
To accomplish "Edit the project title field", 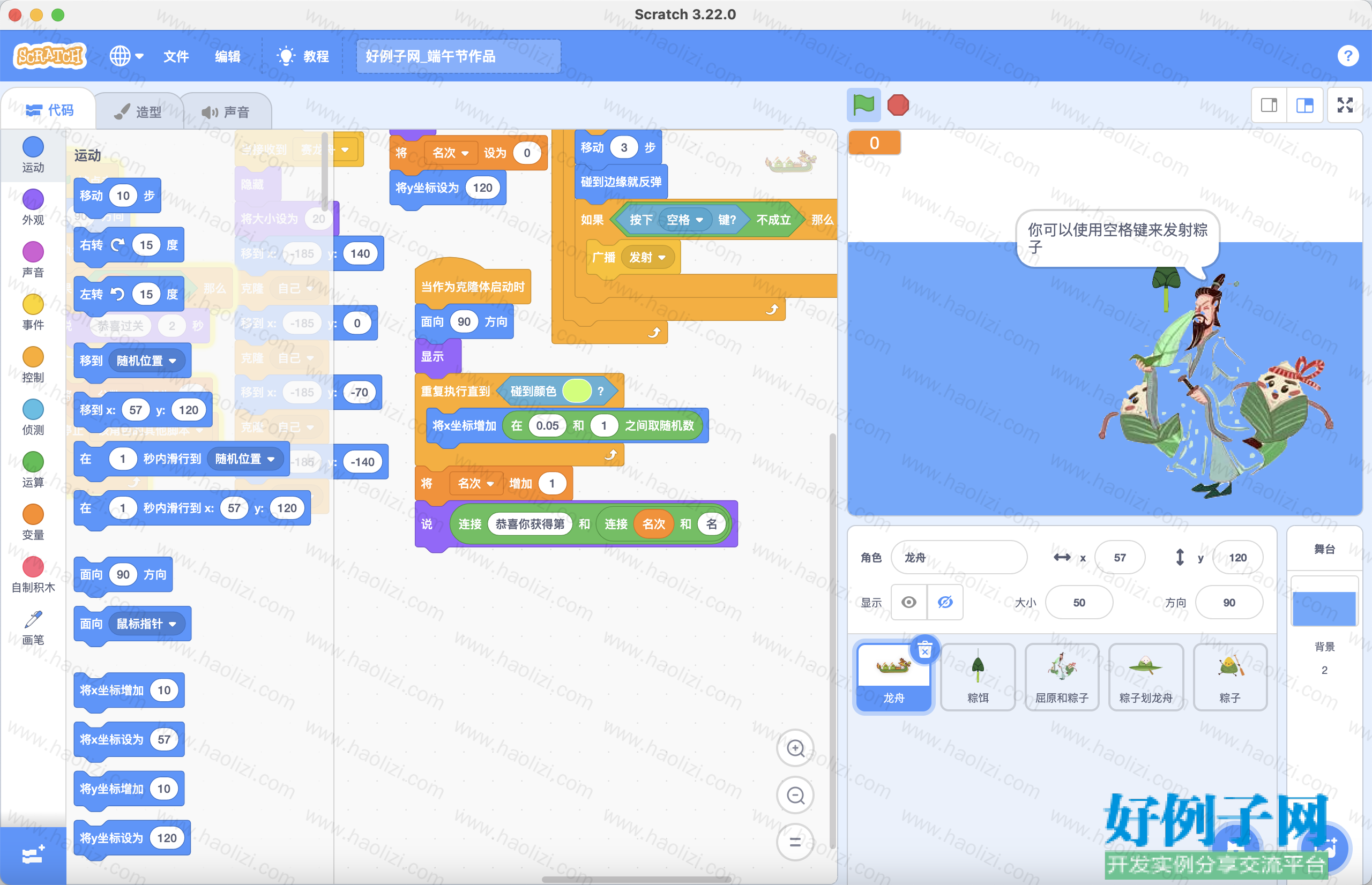I will click(x=458, y=56).
